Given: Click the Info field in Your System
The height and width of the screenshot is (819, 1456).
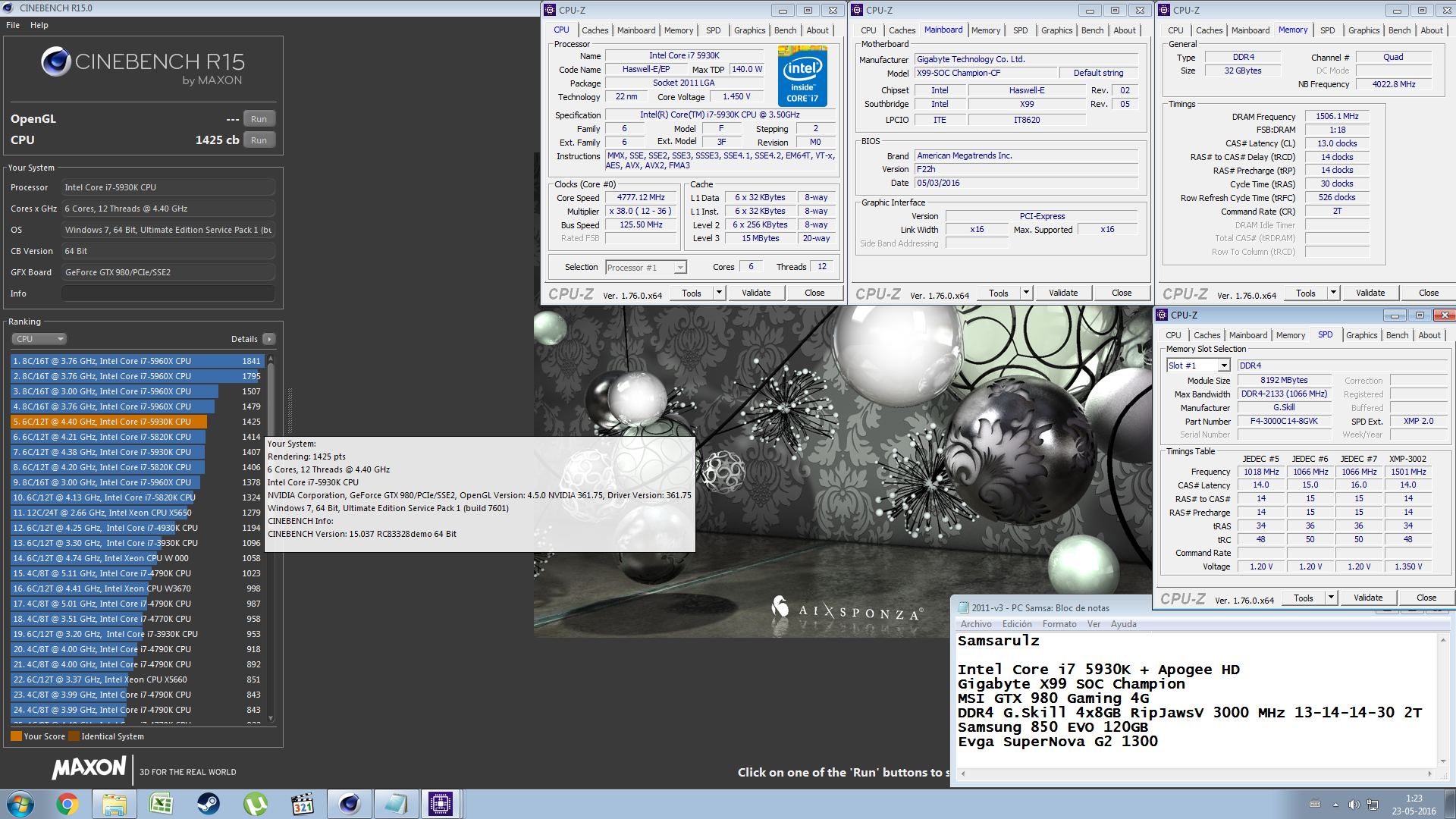Looking at the screenshot, I should (x=168, y=293).
